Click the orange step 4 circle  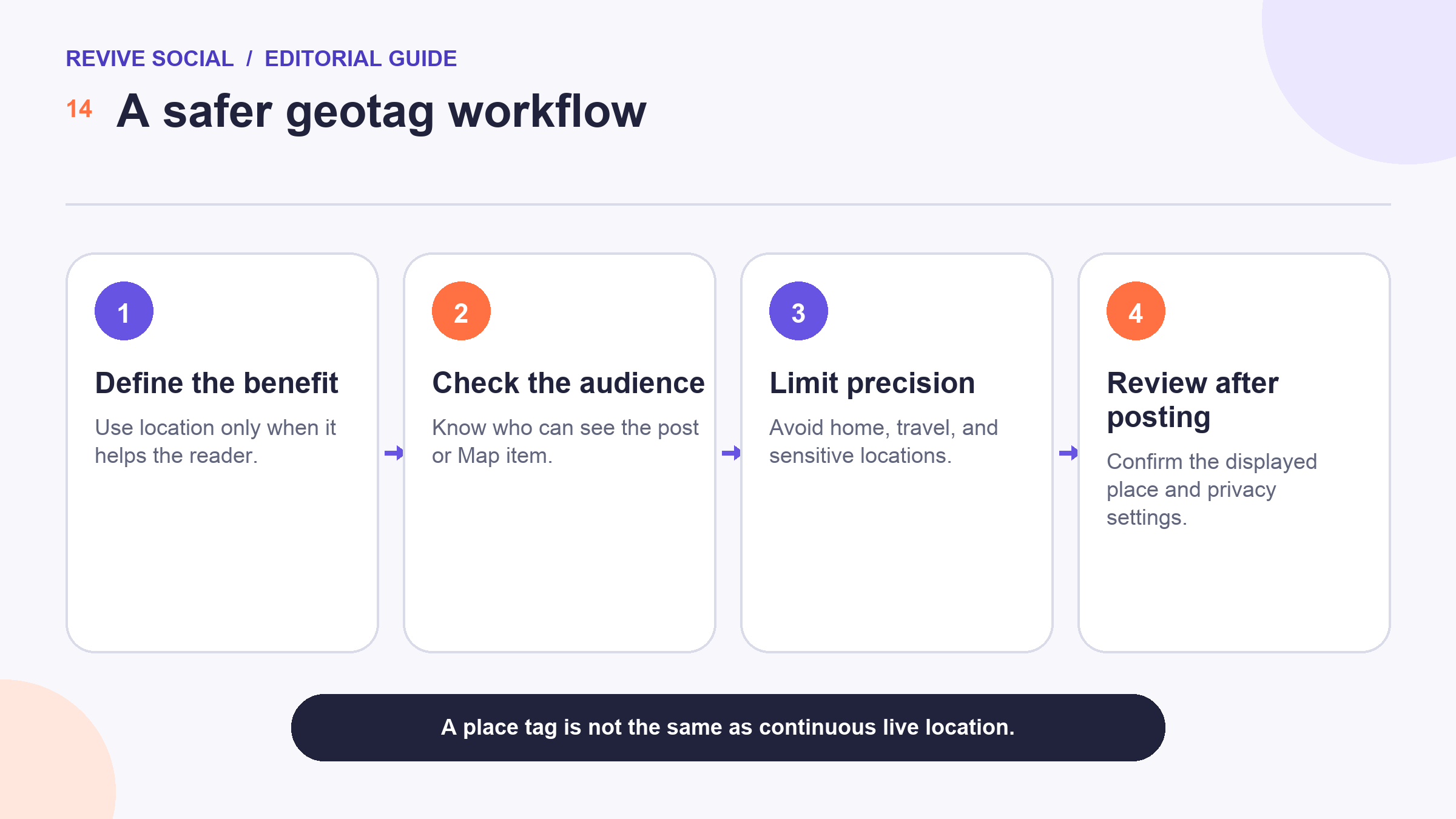[x=1136, y=311]
